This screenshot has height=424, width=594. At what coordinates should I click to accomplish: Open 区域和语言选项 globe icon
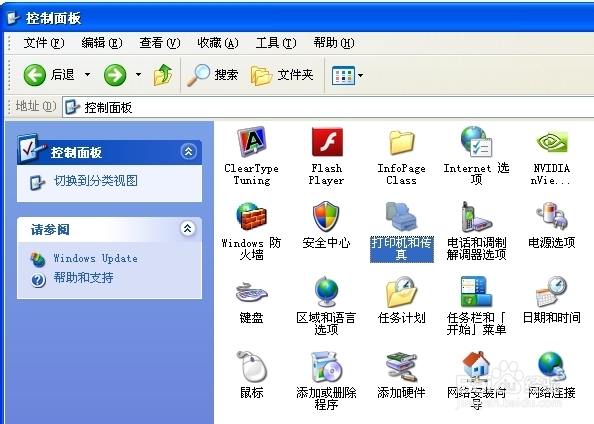tap(326, 291)
